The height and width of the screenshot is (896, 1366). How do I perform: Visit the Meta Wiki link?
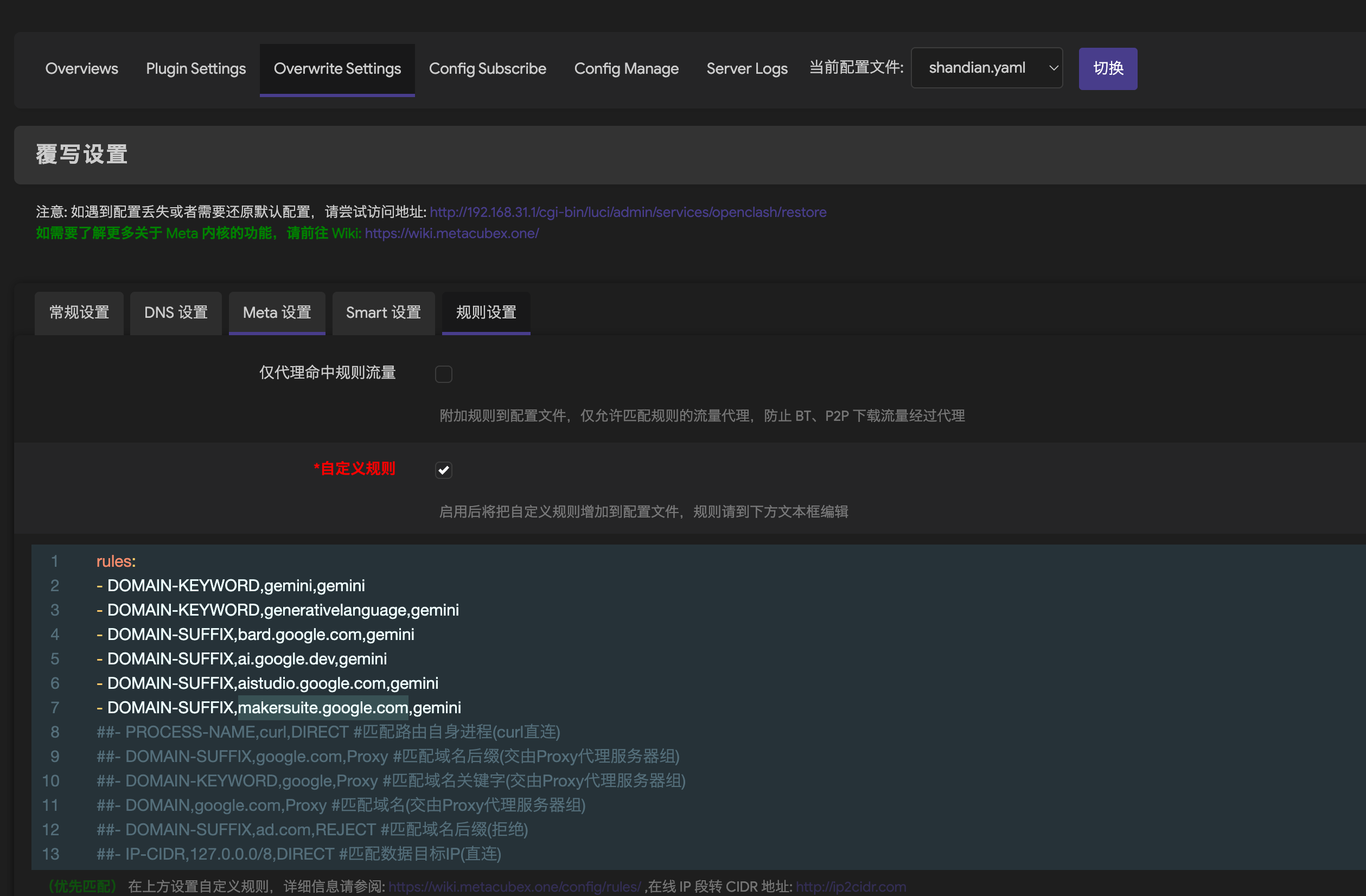click(452, 233)
